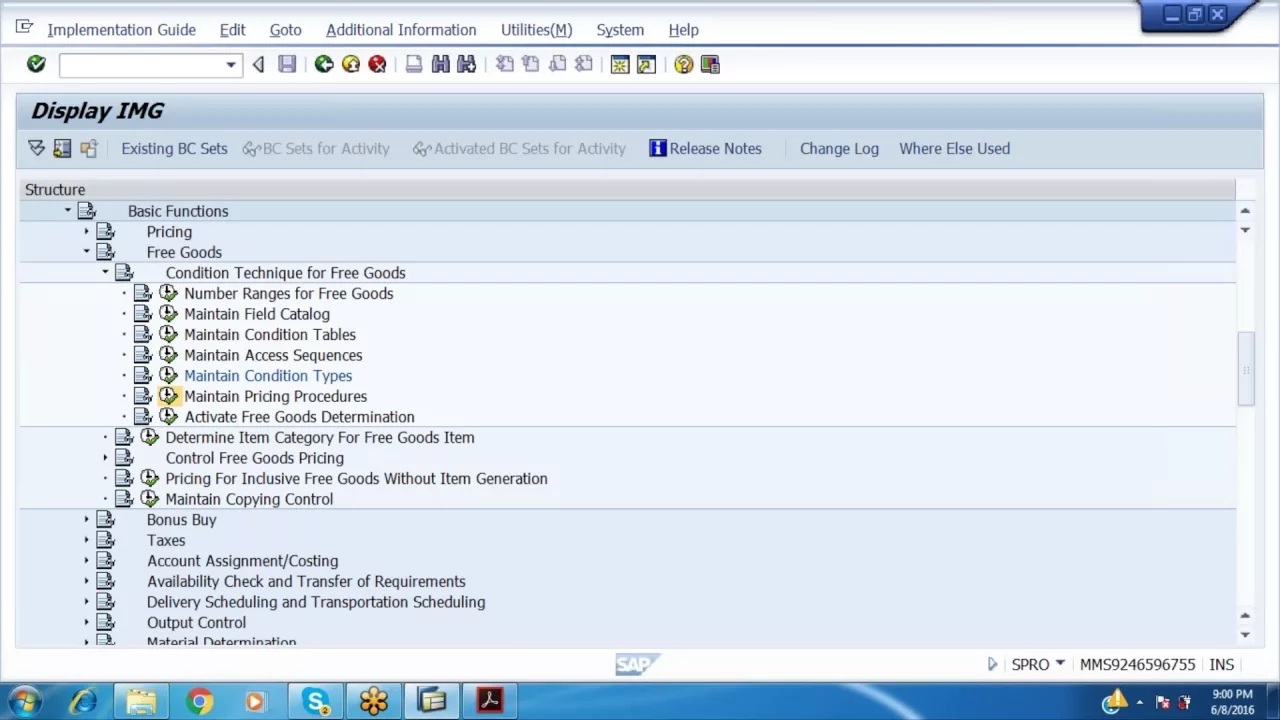Click the Create New Session icon
This screenshot has height=720, width=1280.
tap(620, 64)
